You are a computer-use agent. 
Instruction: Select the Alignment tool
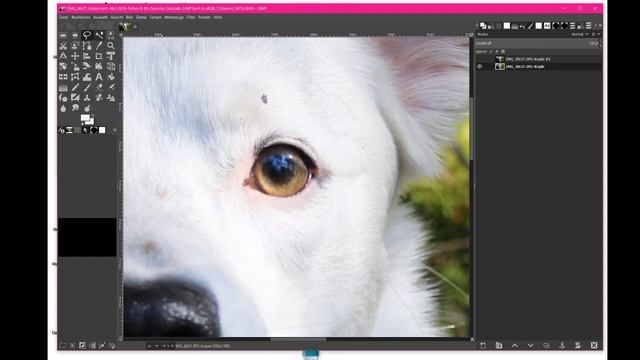[87, 56]
